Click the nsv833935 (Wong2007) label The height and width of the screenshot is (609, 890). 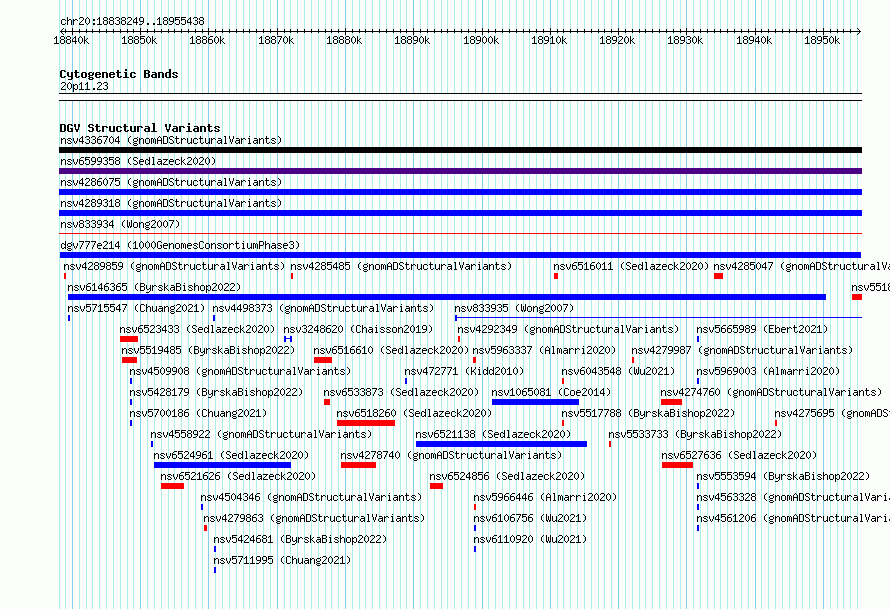pyautogui.click(x=514, y=308)
